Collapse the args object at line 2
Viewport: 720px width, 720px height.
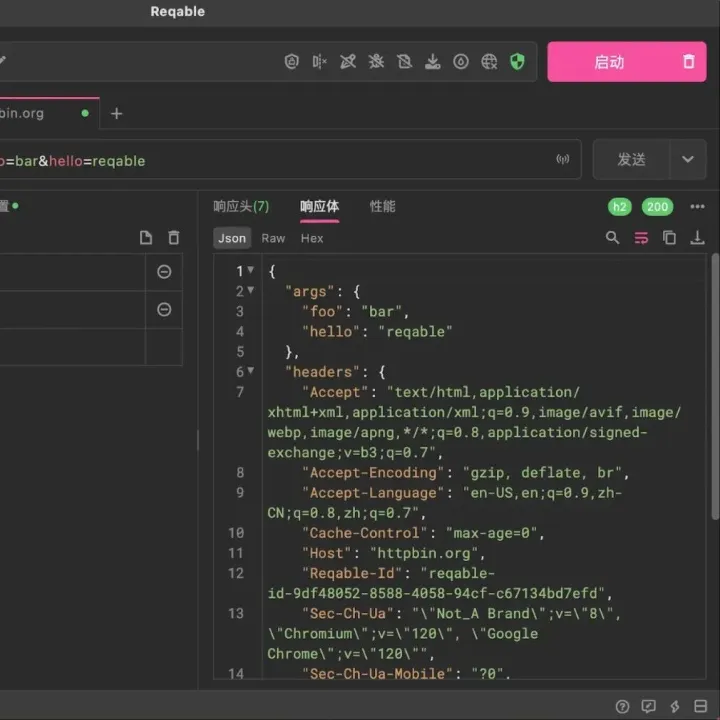(251, 290)
